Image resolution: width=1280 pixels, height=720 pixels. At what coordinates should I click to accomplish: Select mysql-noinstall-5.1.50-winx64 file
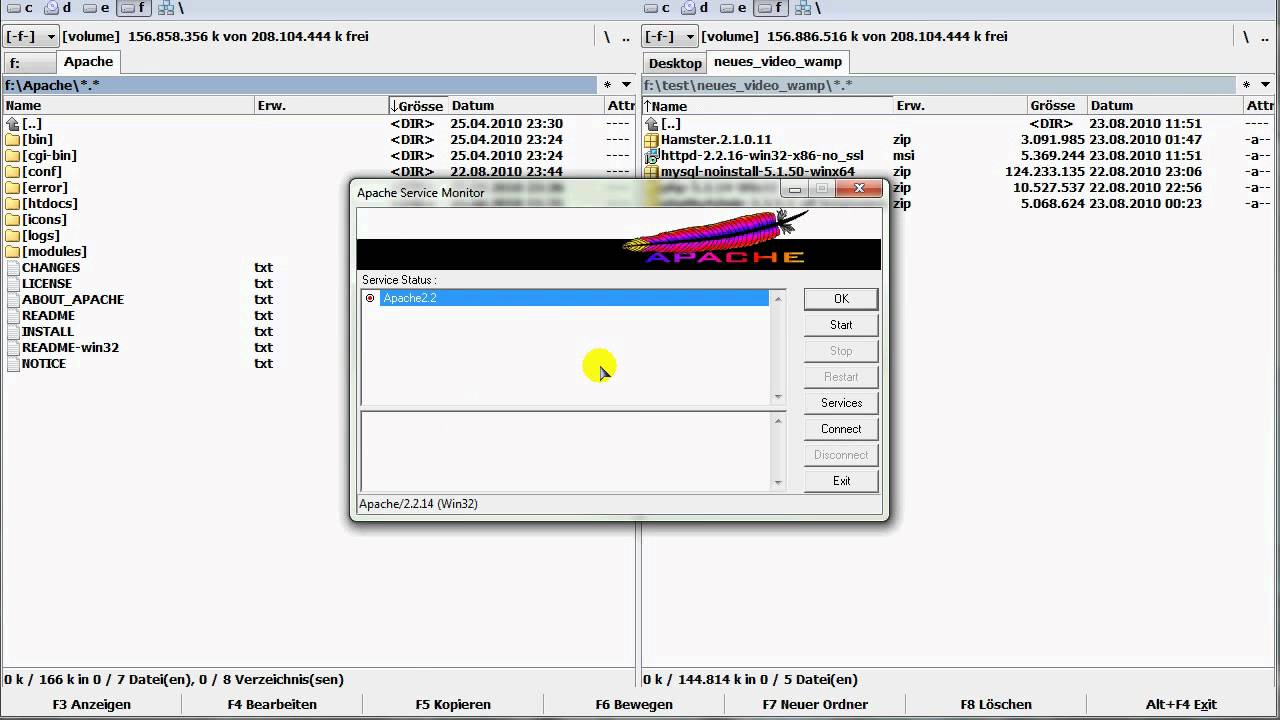point(757,172)
